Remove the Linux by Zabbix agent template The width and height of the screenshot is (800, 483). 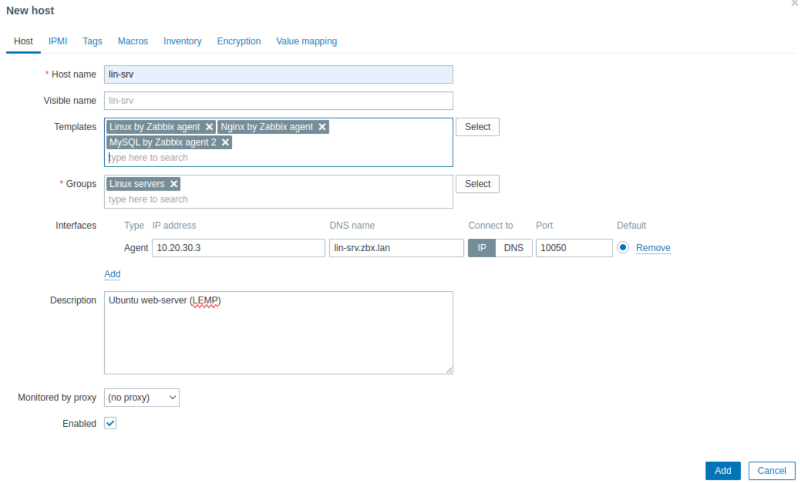point(209,127)
